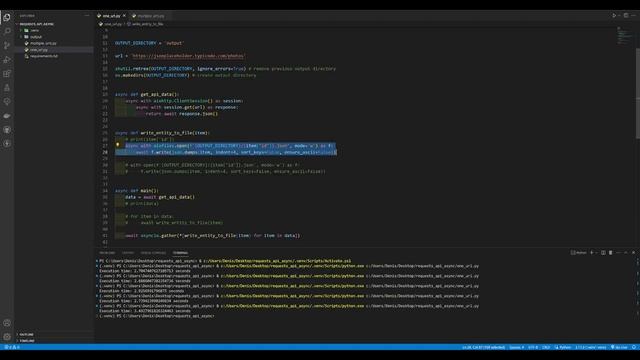The image size is (640, 360).
Task: Split the editor to the right
Action: tap(626, 16)
